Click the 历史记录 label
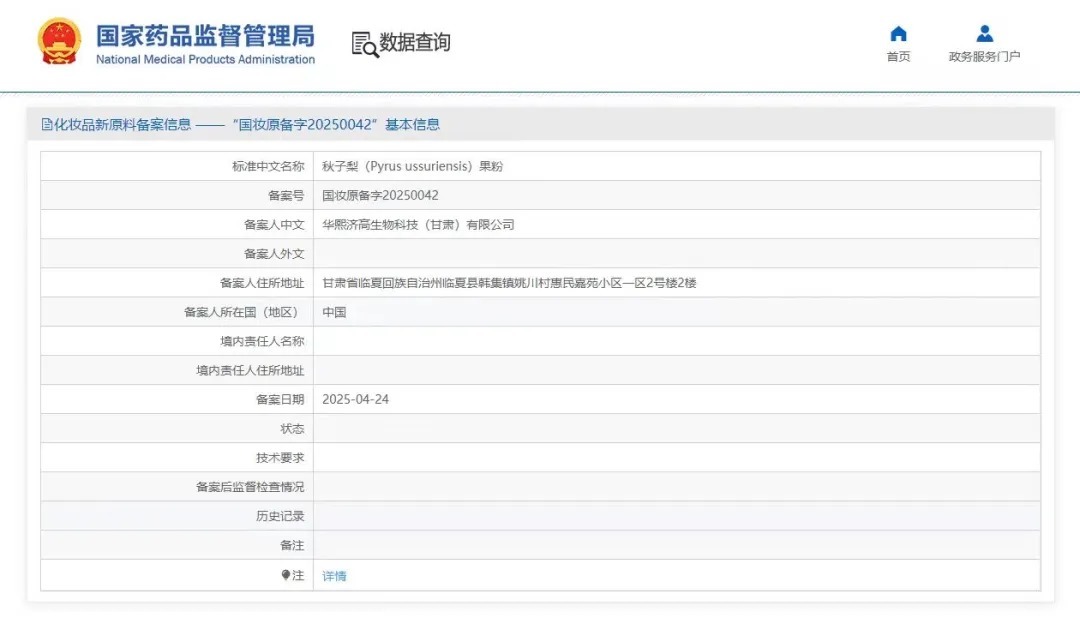Viewport: 1080px width, 618px height. tap(280, 516)
